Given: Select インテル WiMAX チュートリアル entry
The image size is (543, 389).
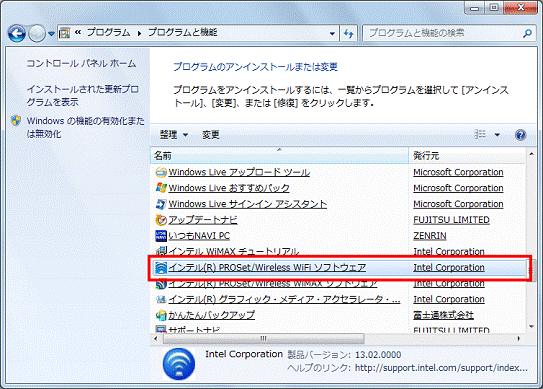Looking at the screenshot, I should 234,251.
